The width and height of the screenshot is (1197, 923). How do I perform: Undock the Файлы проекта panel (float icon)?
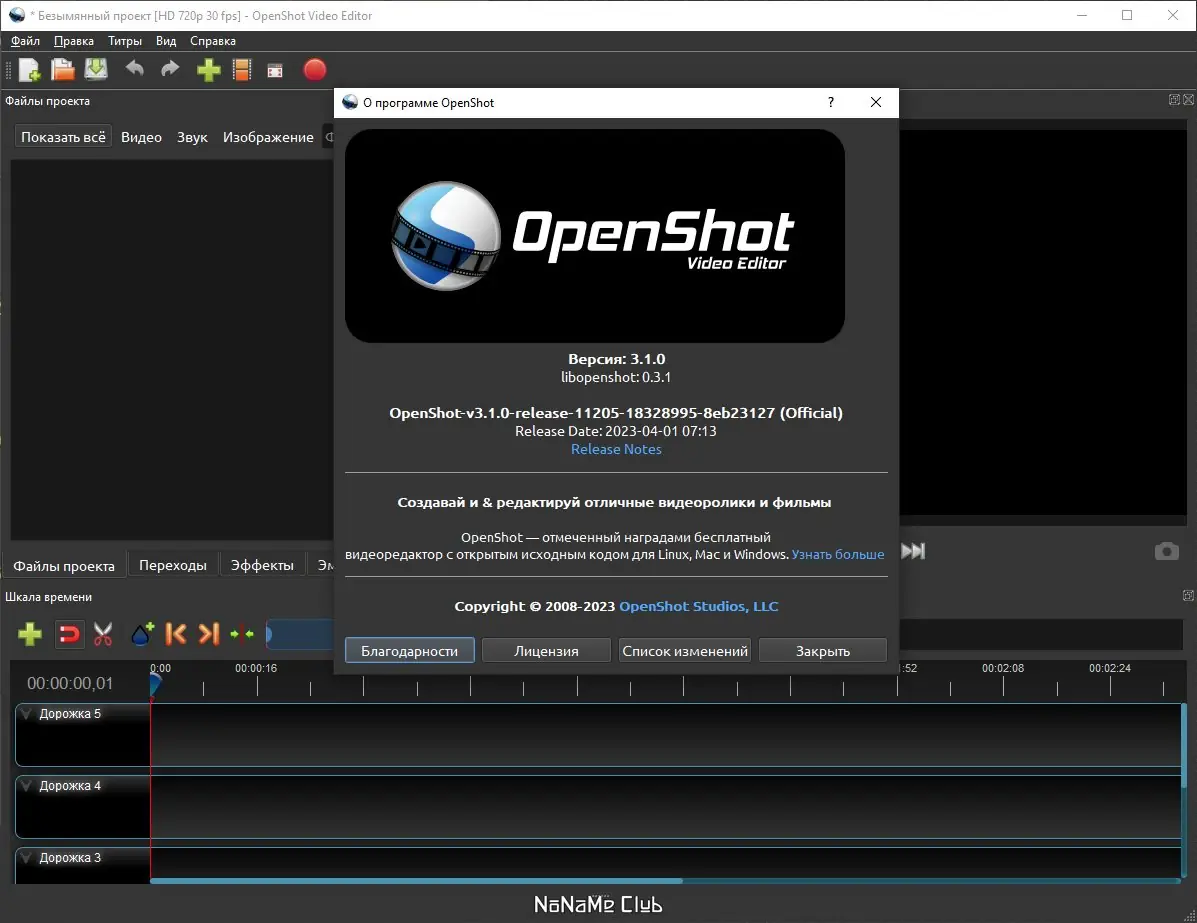pyautogui.click(x=1174, y=100)
